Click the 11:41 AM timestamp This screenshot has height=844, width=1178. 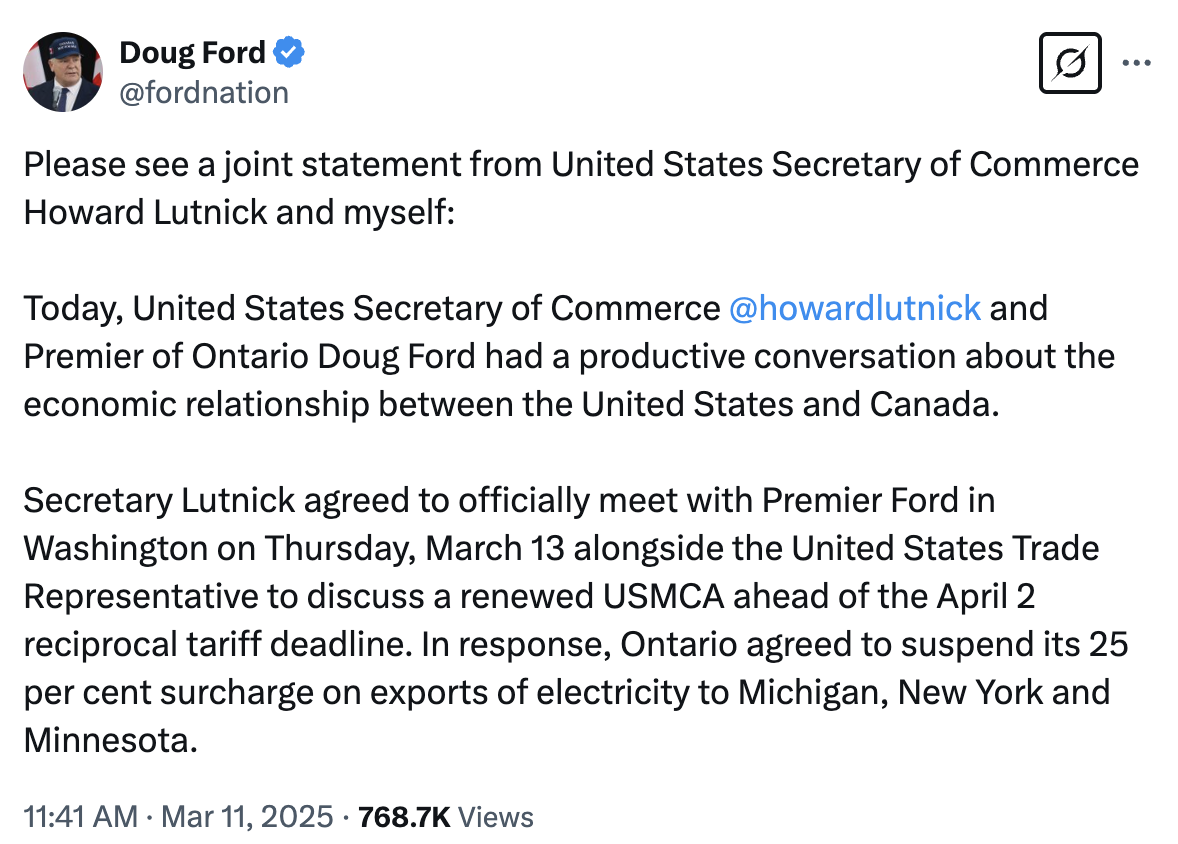tap(80, 816)
